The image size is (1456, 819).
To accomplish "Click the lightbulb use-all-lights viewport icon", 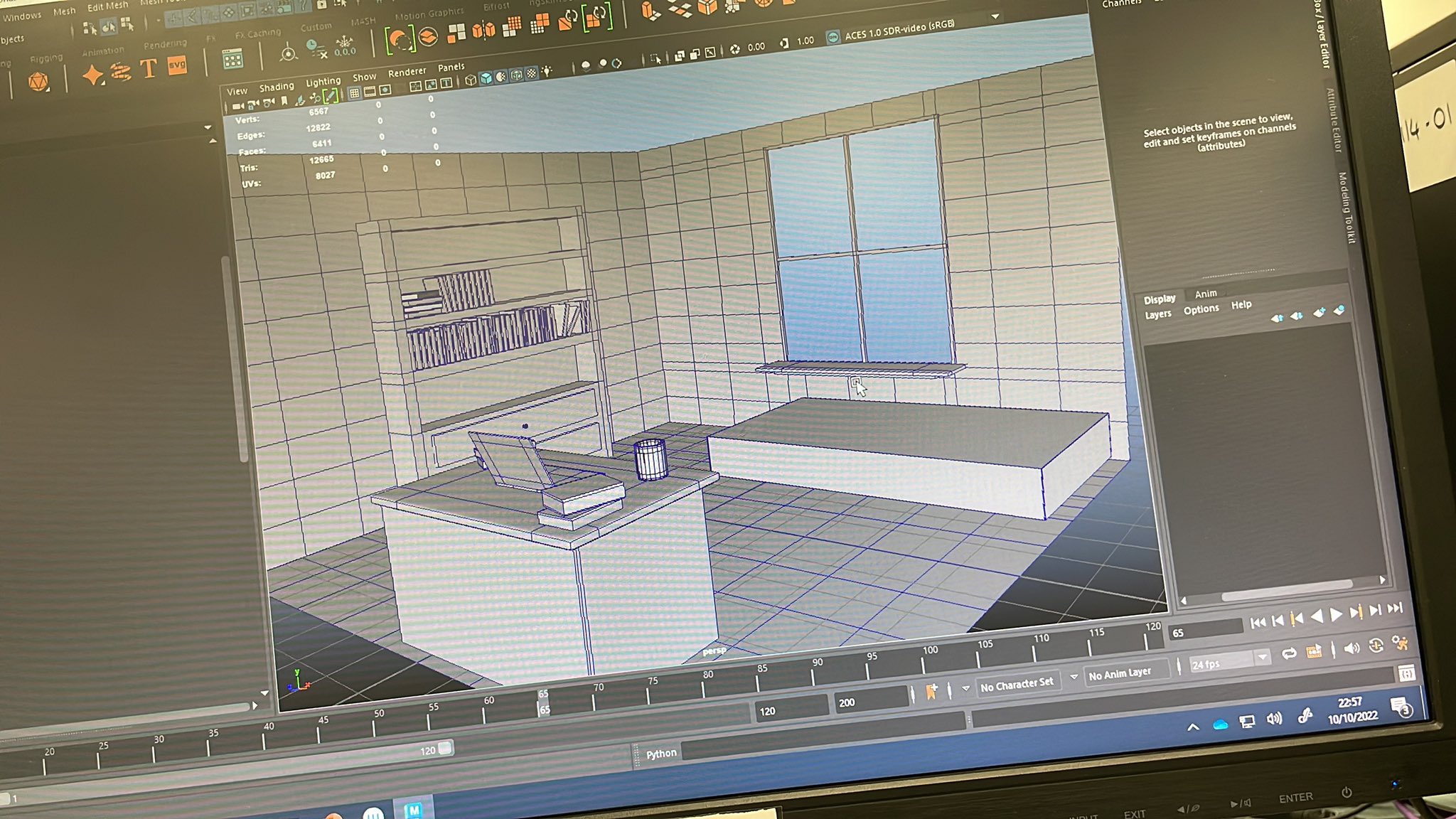I will point(547,72).
